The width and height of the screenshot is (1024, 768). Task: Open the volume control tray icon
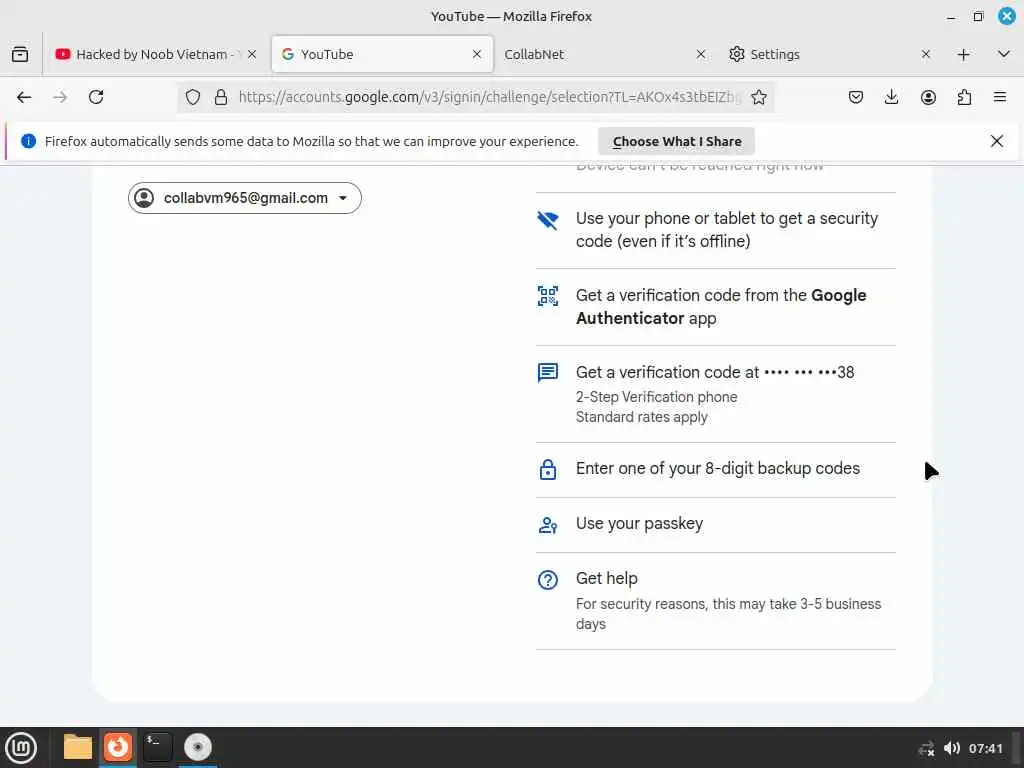[952, 748]
